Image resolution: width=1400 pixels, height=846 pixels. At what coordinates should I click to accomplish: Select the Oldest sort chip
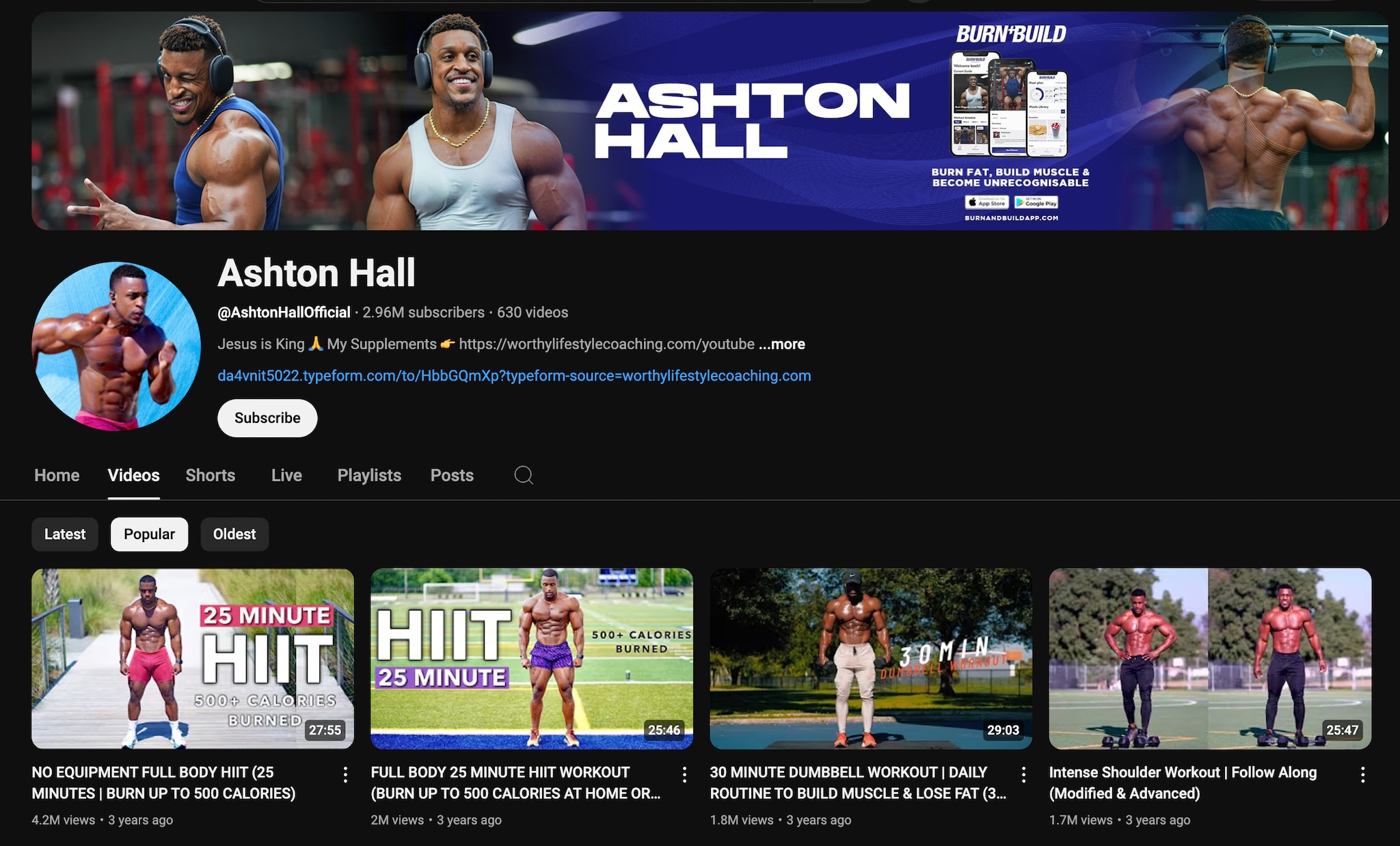point(234,534)
